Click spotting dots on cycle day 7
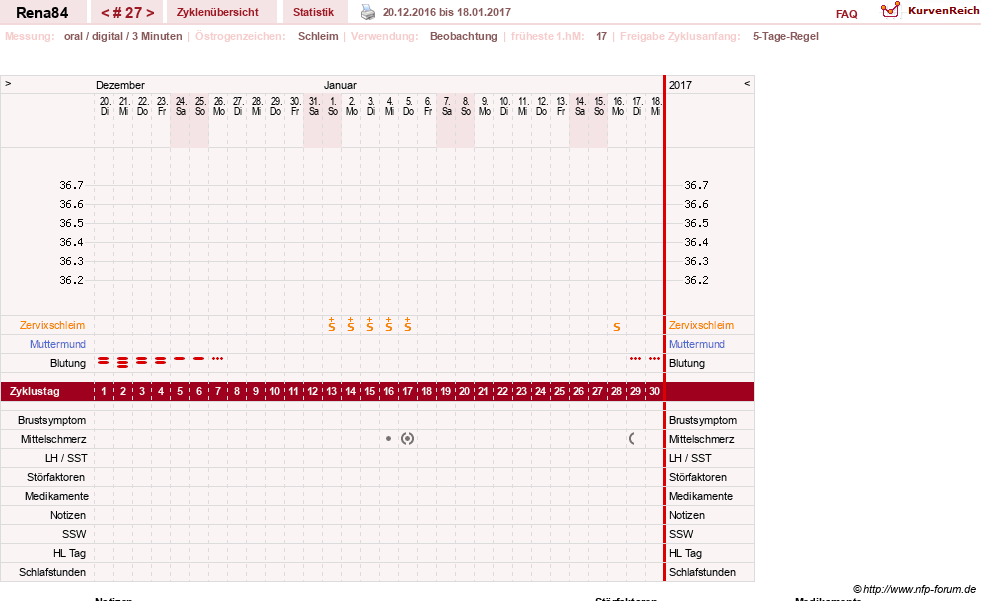Viewport: 981px width, 601px height. tap(217, 358)
